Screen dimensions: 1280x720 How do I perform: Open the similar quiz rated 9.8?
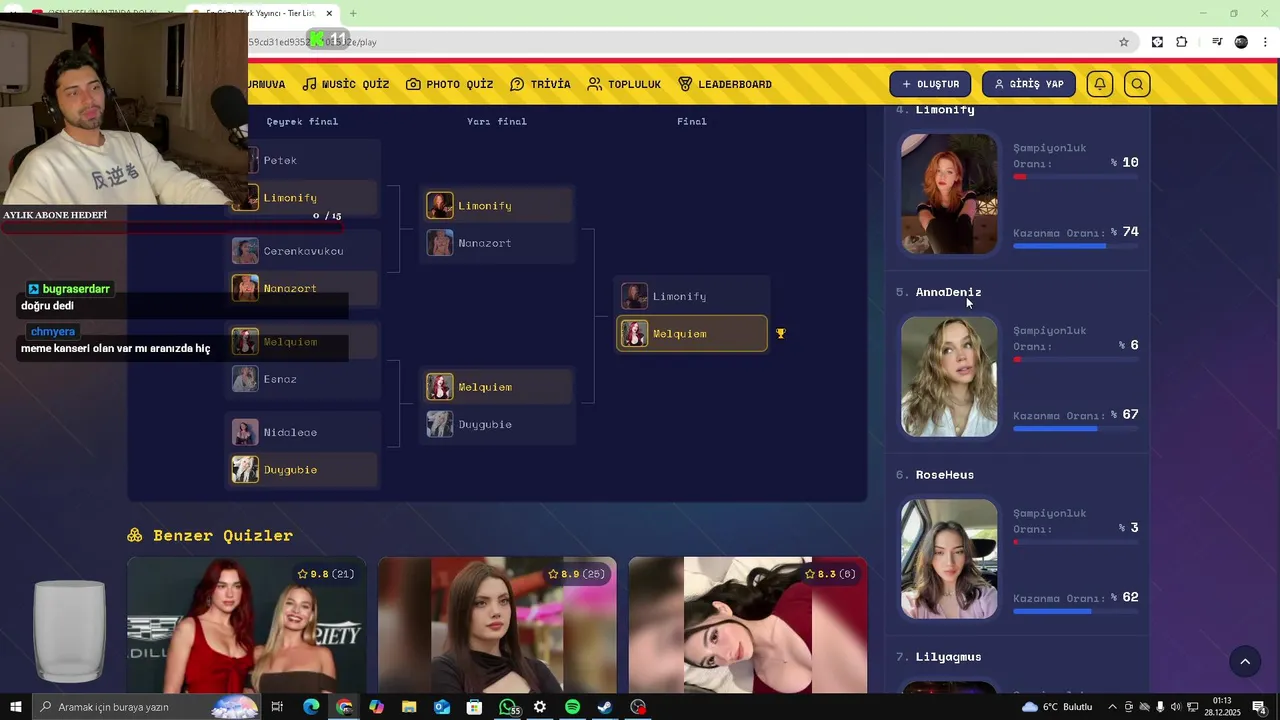pyautogui.click(x=247, y=625)
